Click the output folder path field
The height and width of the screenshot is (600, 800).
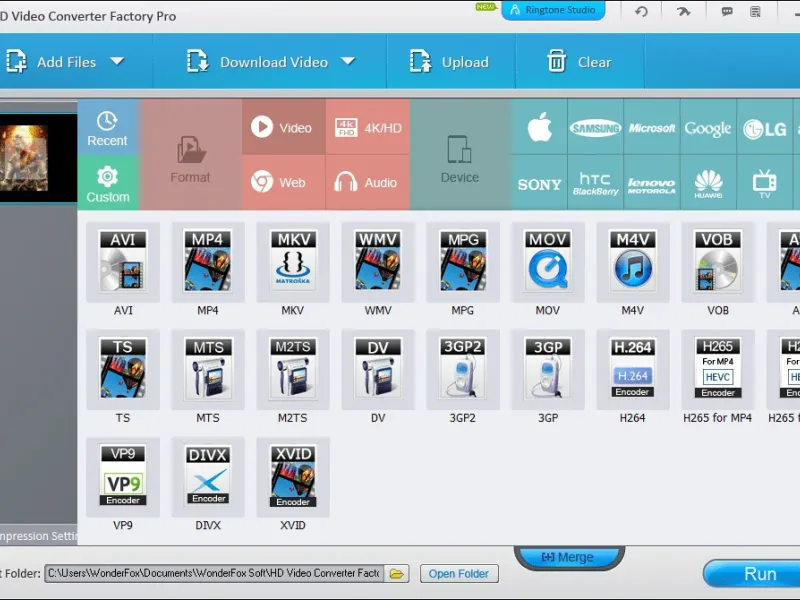214,573
